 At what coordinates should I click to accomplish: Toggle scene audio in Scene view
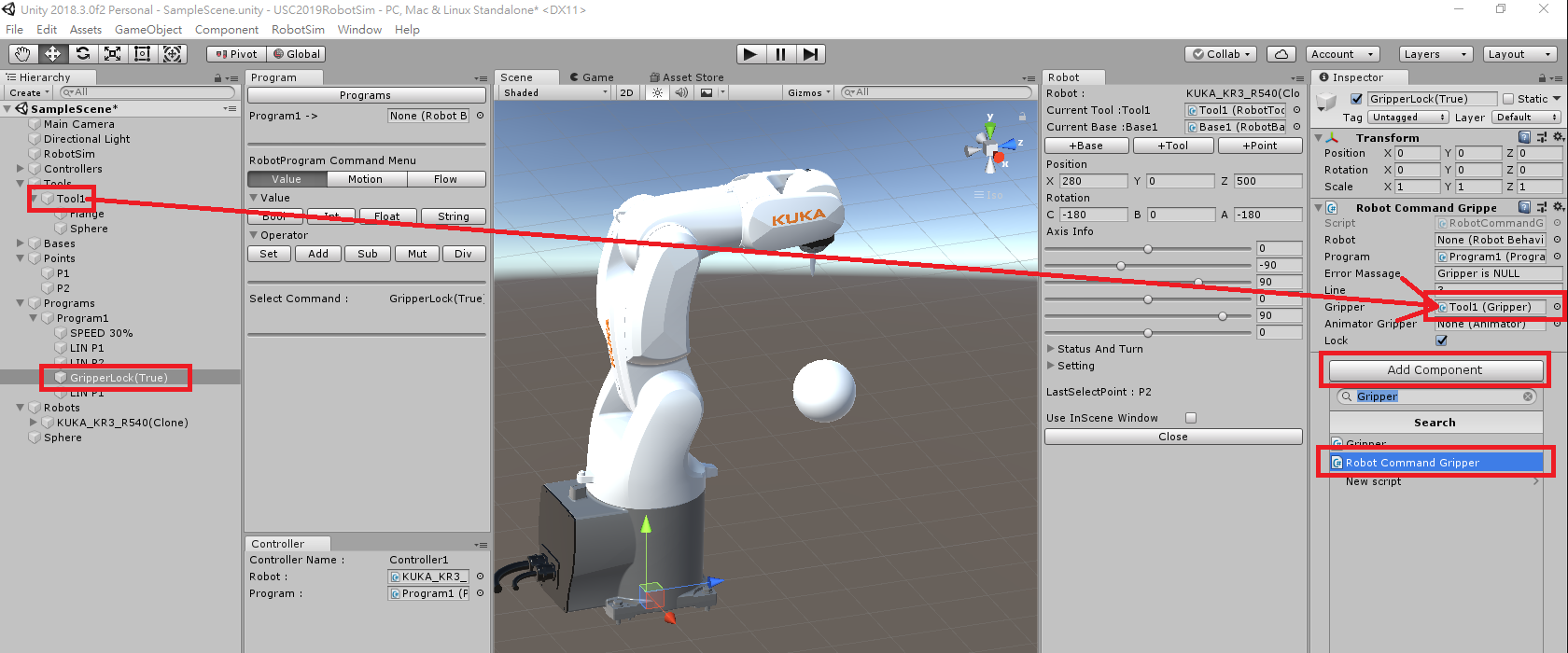click(x=681, y=92)
